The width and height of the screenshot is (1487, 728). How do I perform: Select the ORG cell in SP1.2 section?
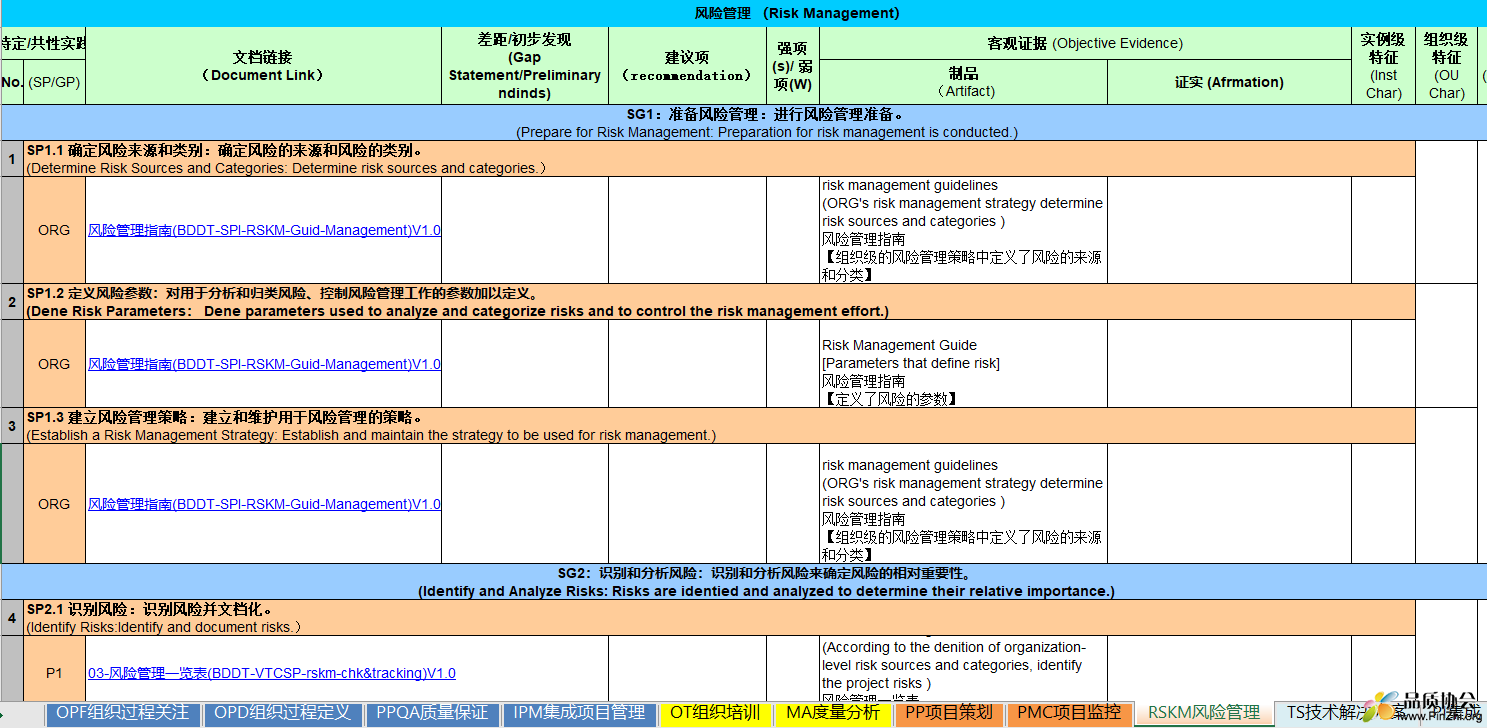(55, 364)
